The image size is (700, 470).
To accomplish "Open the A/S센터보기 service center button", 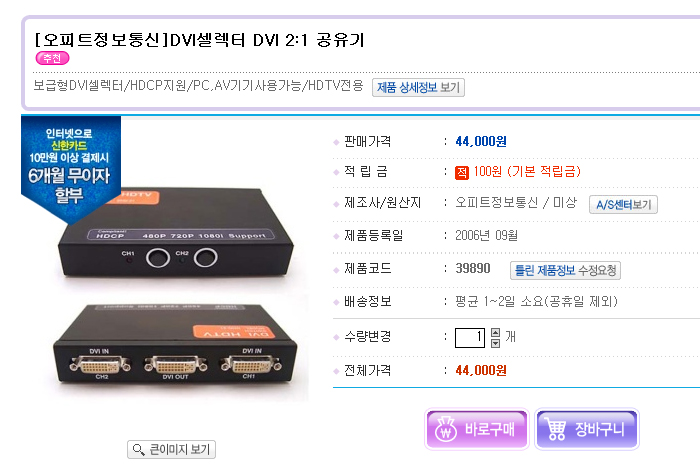I will point(623,204).
